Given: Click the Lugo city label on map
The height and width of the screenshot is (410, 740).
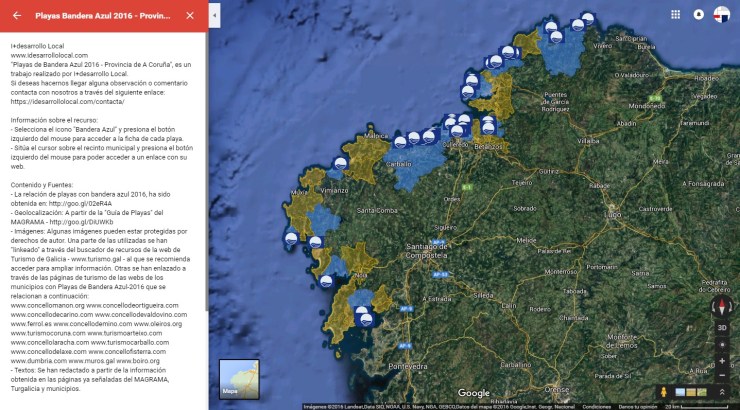Looking at the screenshot, I should pos(613,215).
